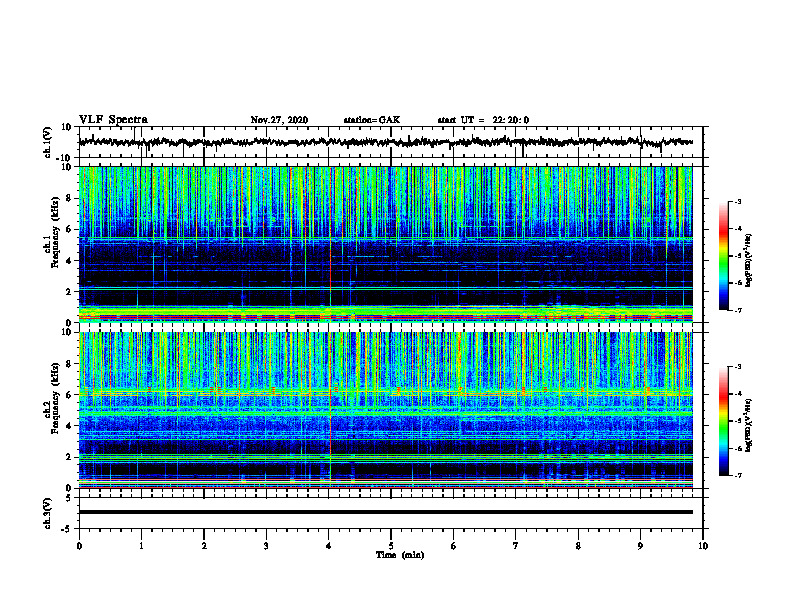Click the "-4" label on the lower color bar

pyautogui.click(x=738, y=394)
